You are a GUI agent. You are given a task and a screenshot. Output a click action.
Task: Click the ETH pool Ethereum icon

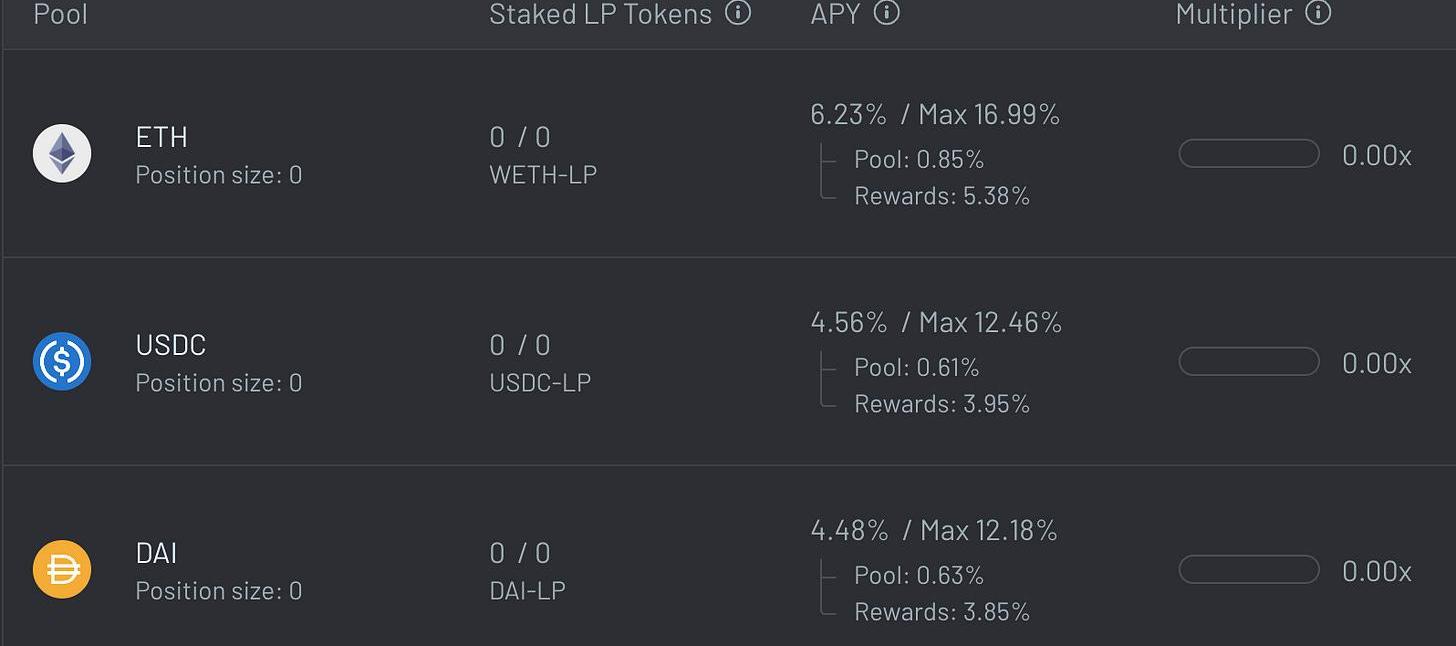[62, 153]
